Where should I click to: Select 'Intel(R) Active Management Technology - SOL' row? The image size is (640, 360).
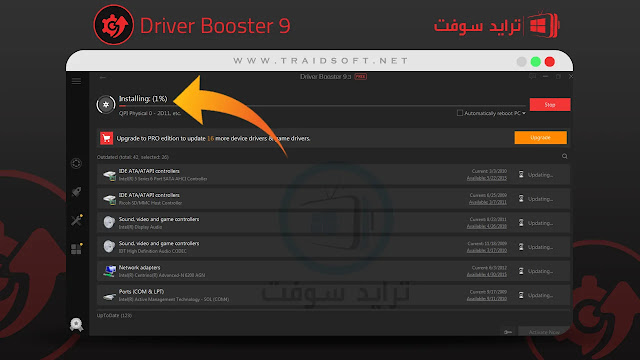333,295
